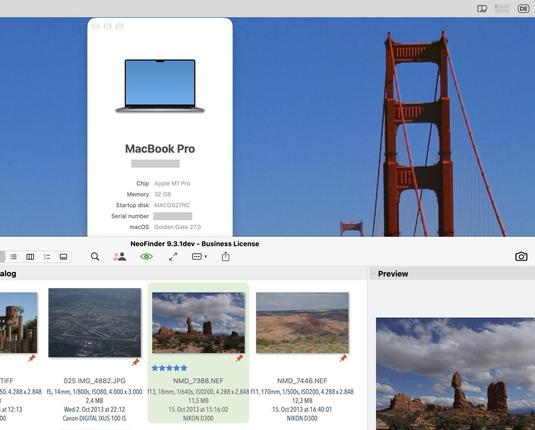Click the camera icon in toolbar

click(521, 257)
